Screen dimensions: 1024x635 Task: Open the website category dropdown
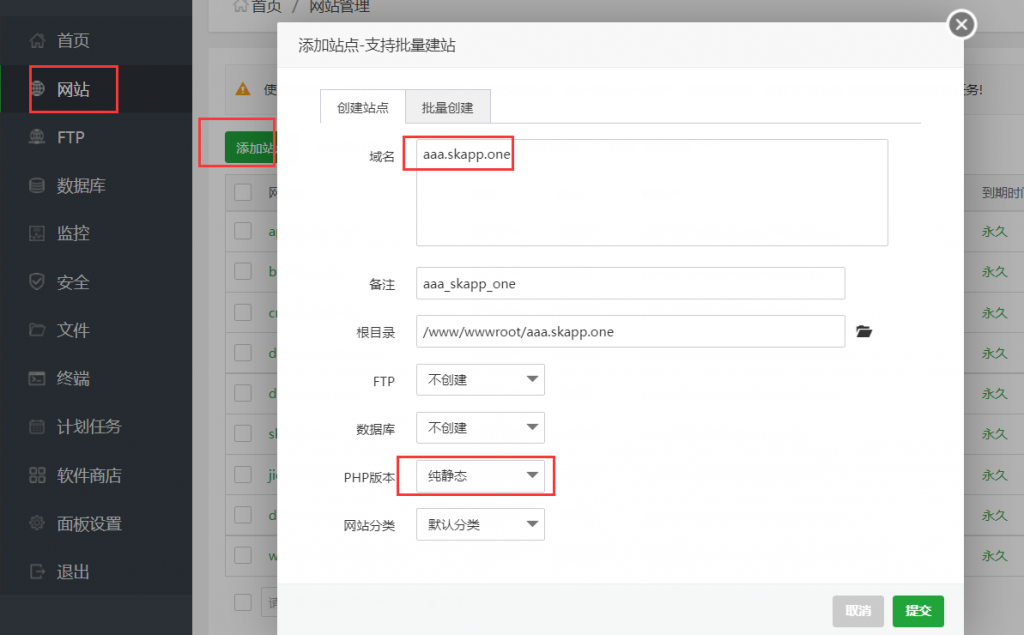coord(480,524)
